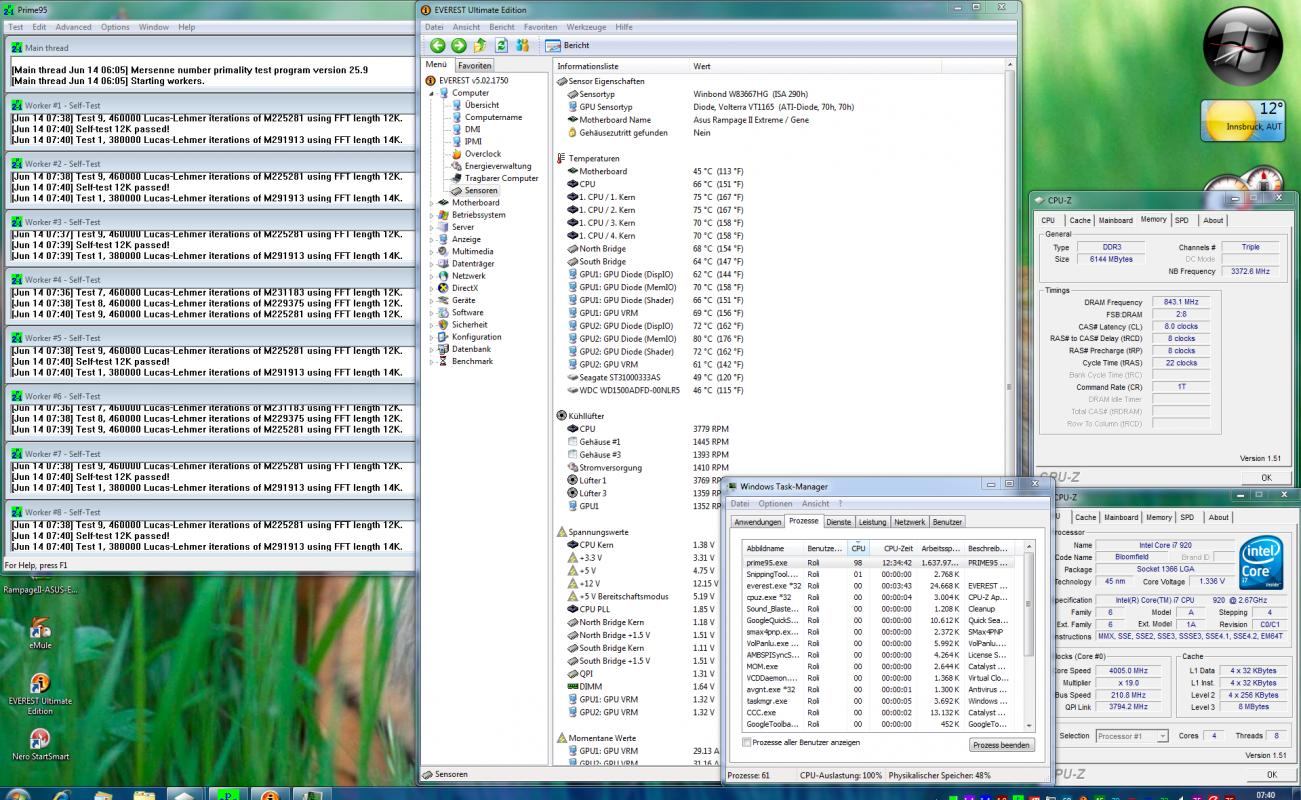Switch to Task-Manager Leistung tab

[872, 522]
